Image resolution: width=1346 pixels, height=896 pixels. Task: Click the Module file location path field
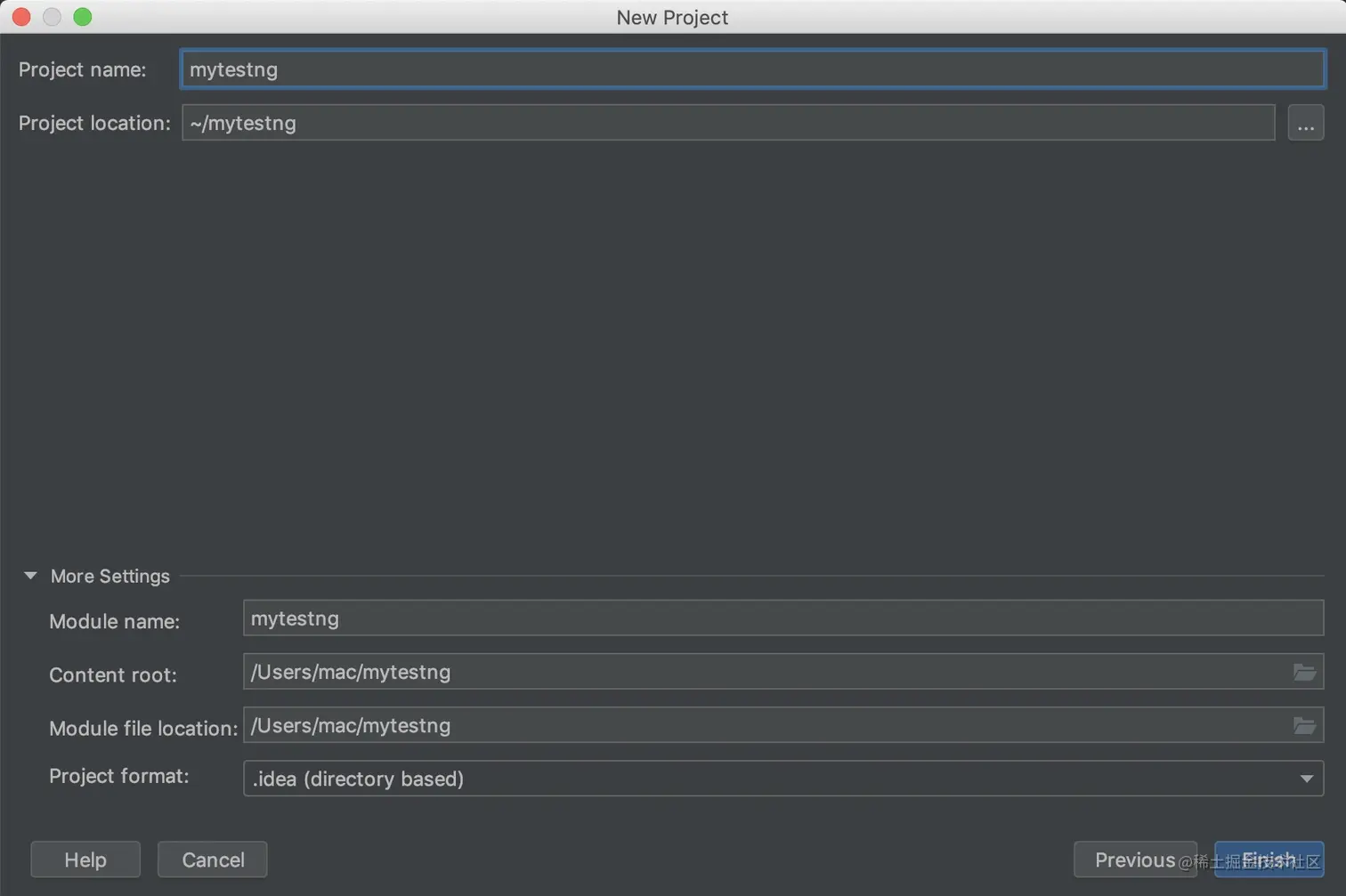(766, 726)
